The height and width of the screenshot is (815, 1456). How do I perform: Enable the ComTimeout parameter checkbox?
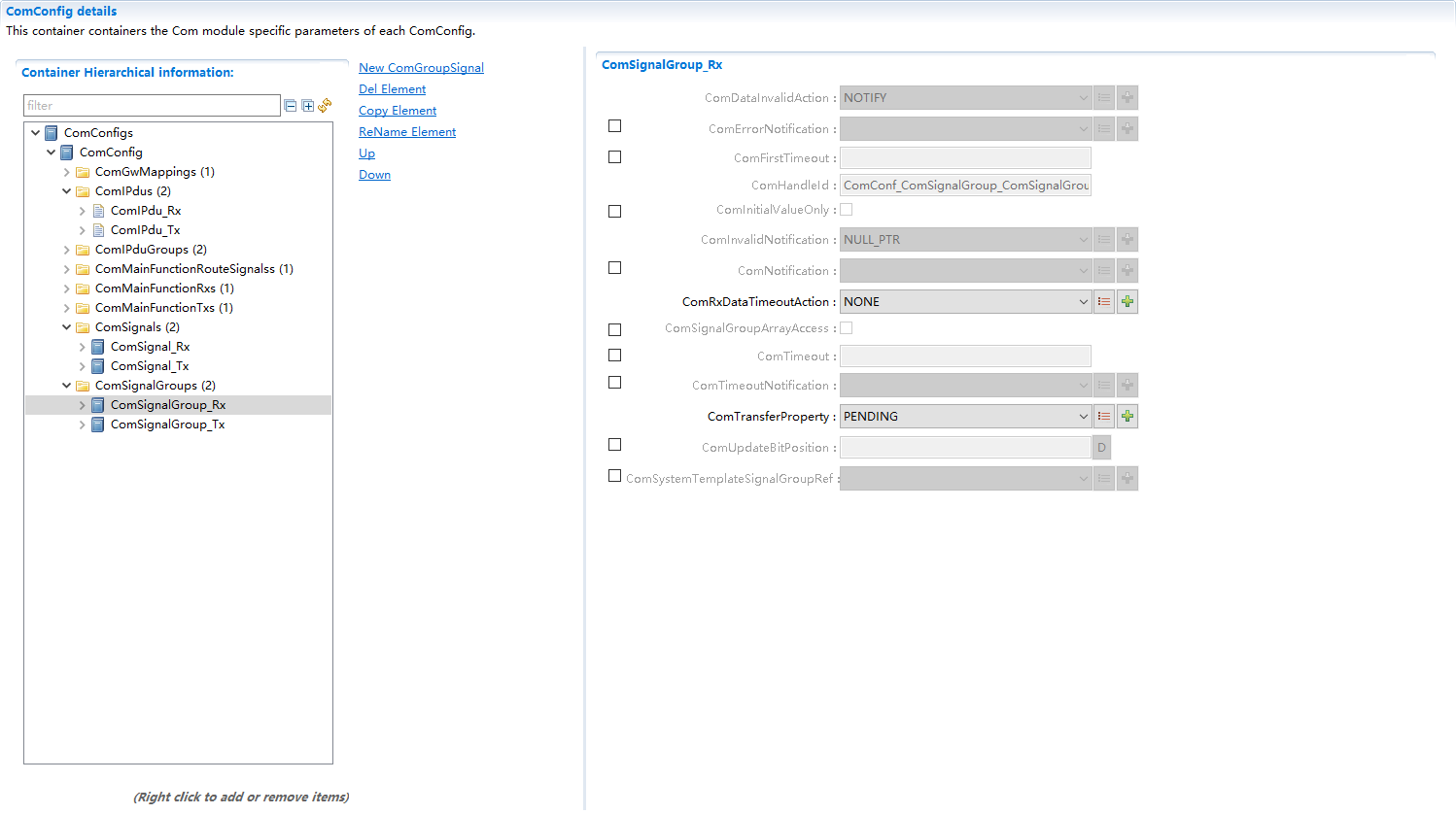[614, 356]
